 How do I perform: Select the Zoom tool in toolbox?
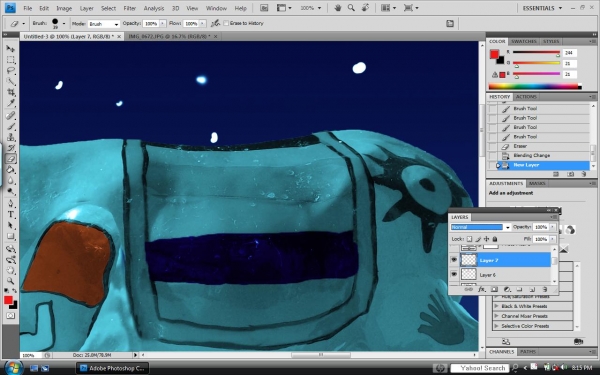click(10, 281)
